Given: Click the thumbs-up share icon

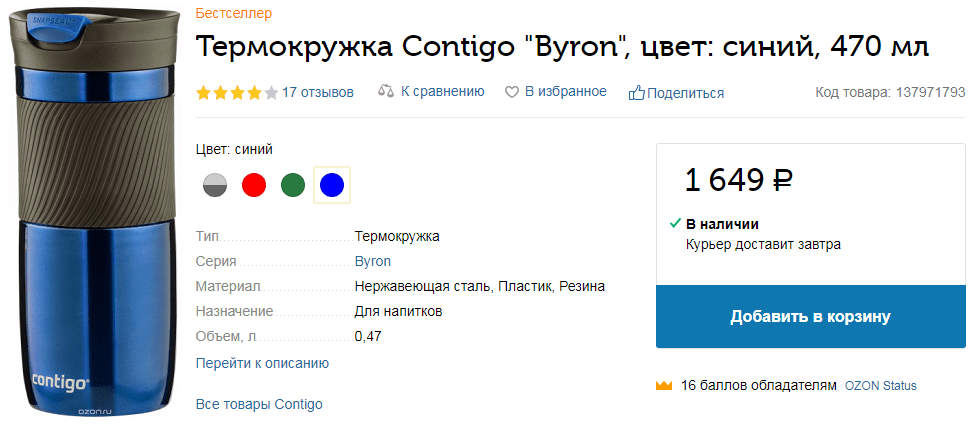Looking at the screenshot, I should pyautogui.click(x=637, y=93).
